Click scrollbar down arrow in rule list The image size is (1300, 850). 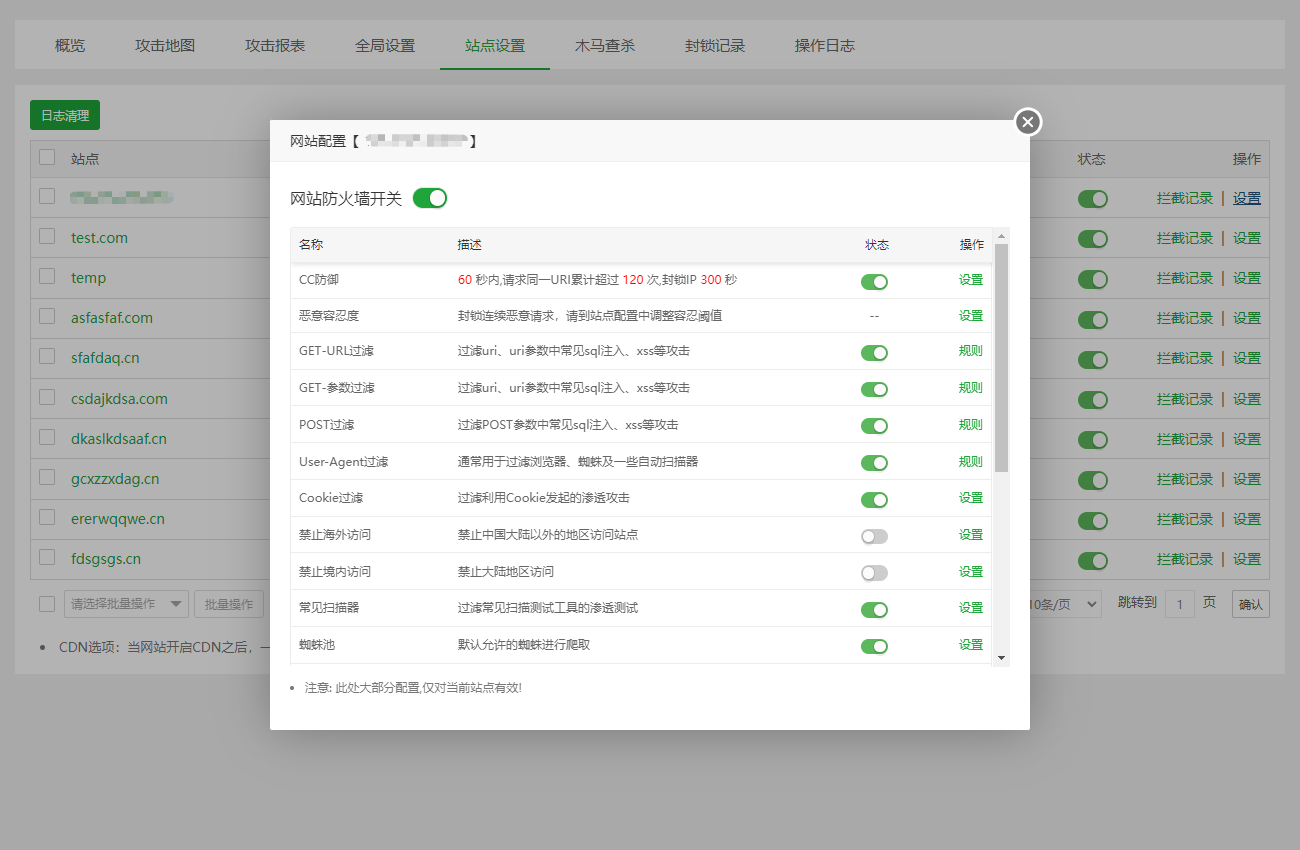[x=1001, y=657]
